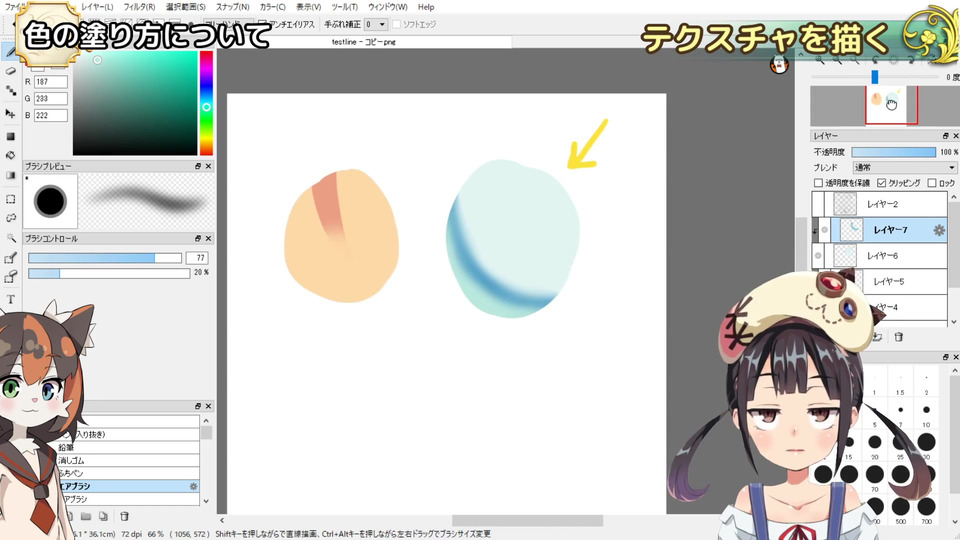Select the Eraser tool in the toolbox
960x540 pixels.
click(x=10, y=72)
